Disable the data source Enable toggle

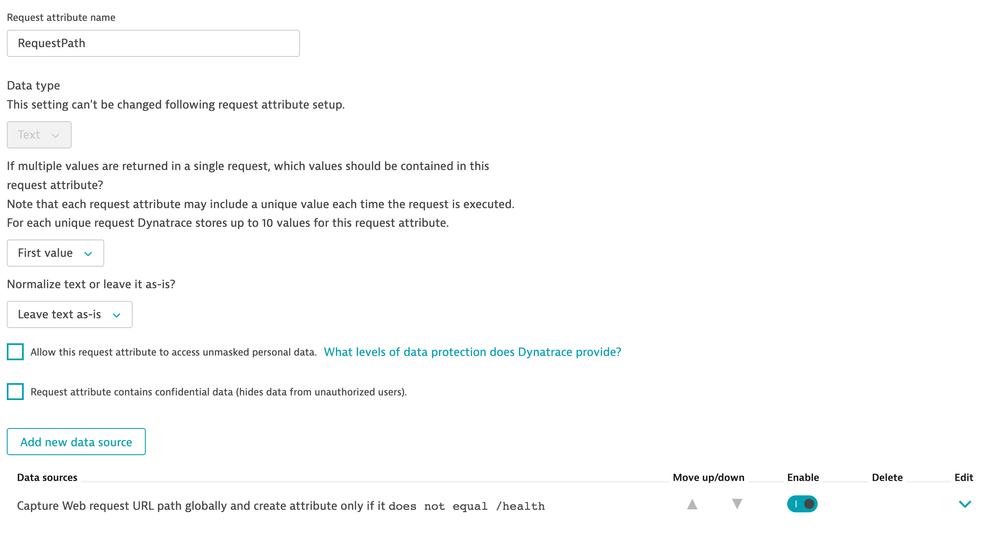point(802,504)
